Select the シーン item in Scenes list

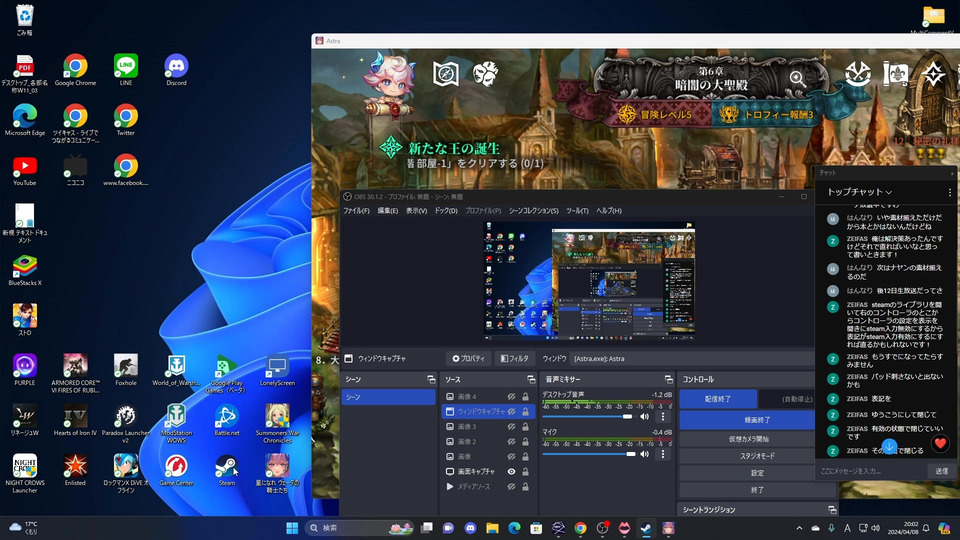tap(388, 397)
